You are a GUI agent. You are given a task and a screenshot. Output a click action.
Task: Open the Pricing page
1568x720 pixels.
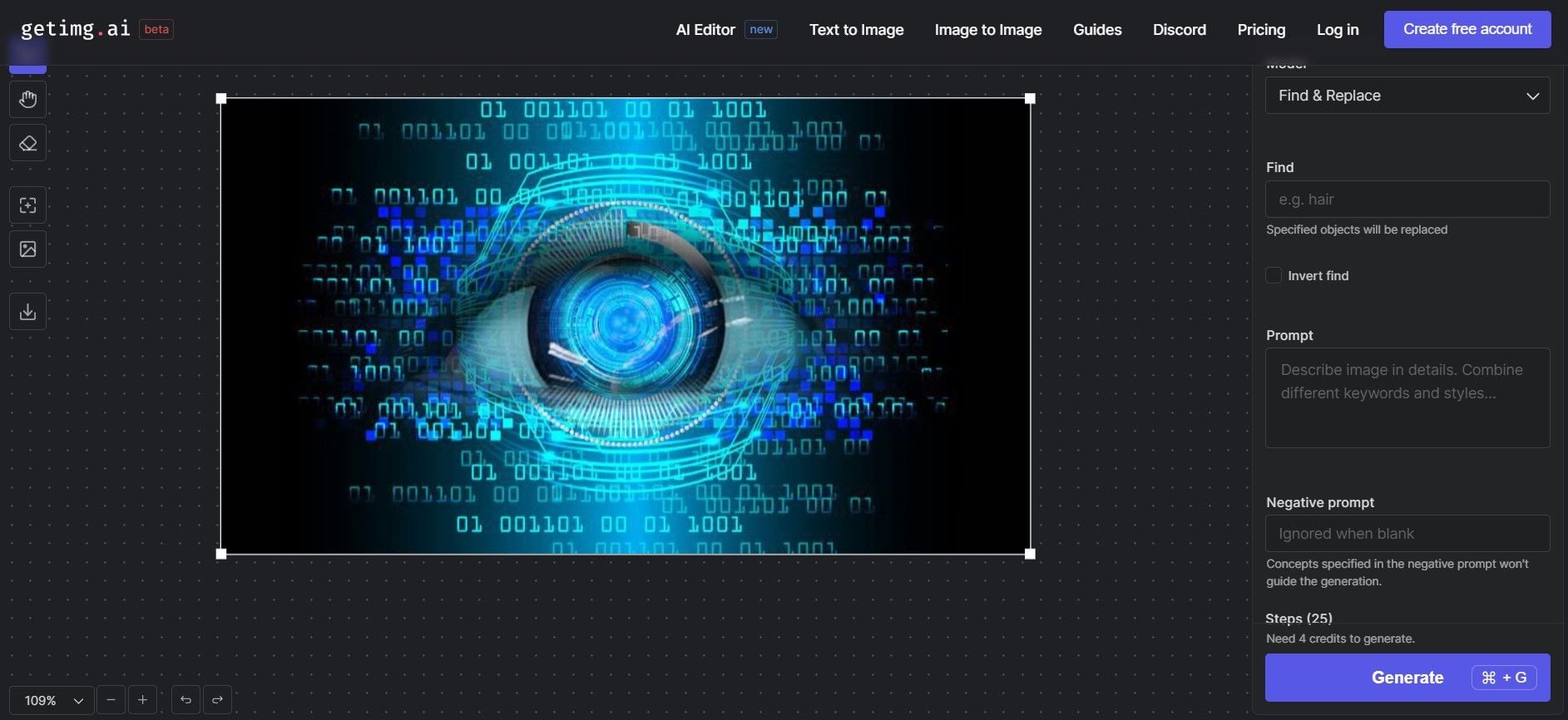click(1261, 30)
